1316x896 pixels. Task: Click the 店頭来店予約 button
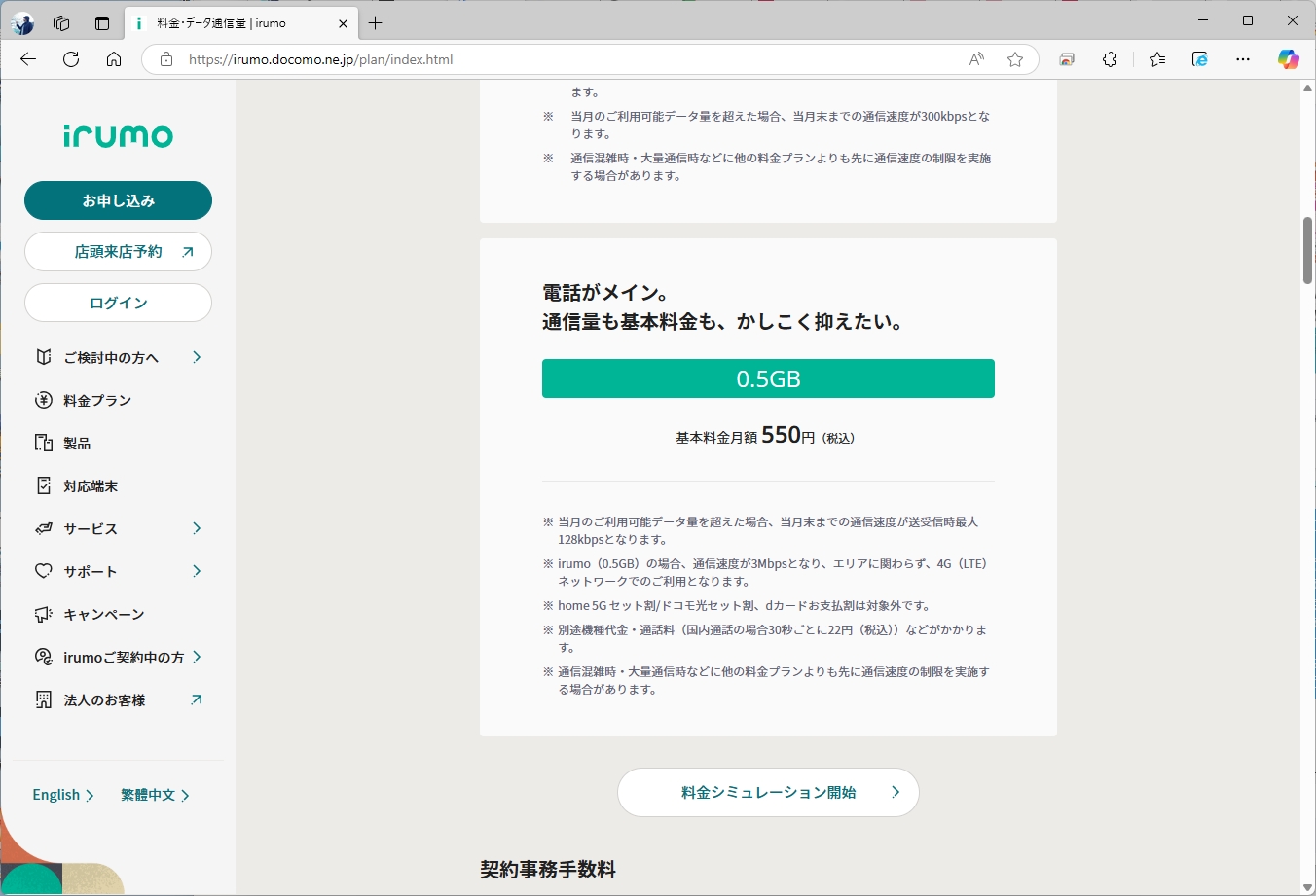pyautogui.click(x=118, y=252)
